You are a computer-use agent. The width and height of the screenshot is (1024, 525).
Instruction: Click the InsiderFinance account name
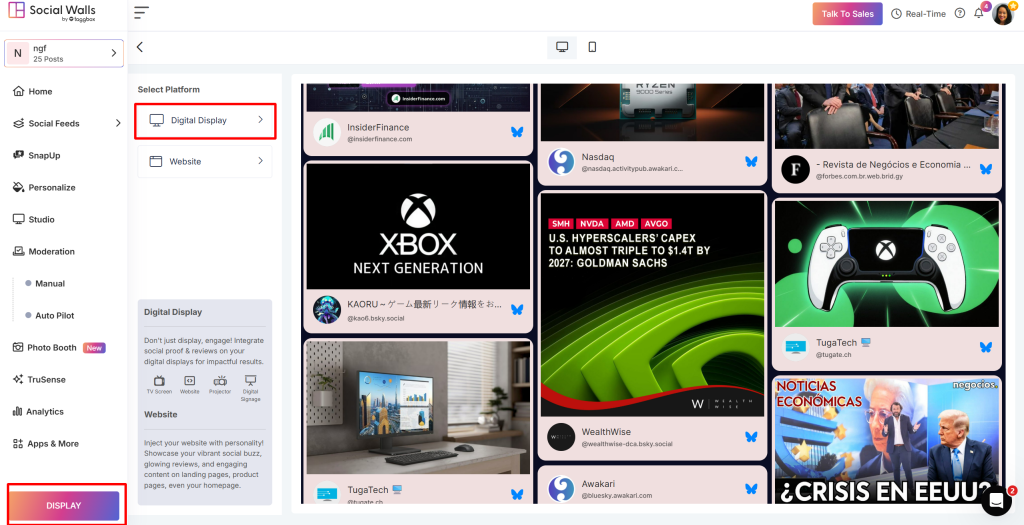[378, 127]
